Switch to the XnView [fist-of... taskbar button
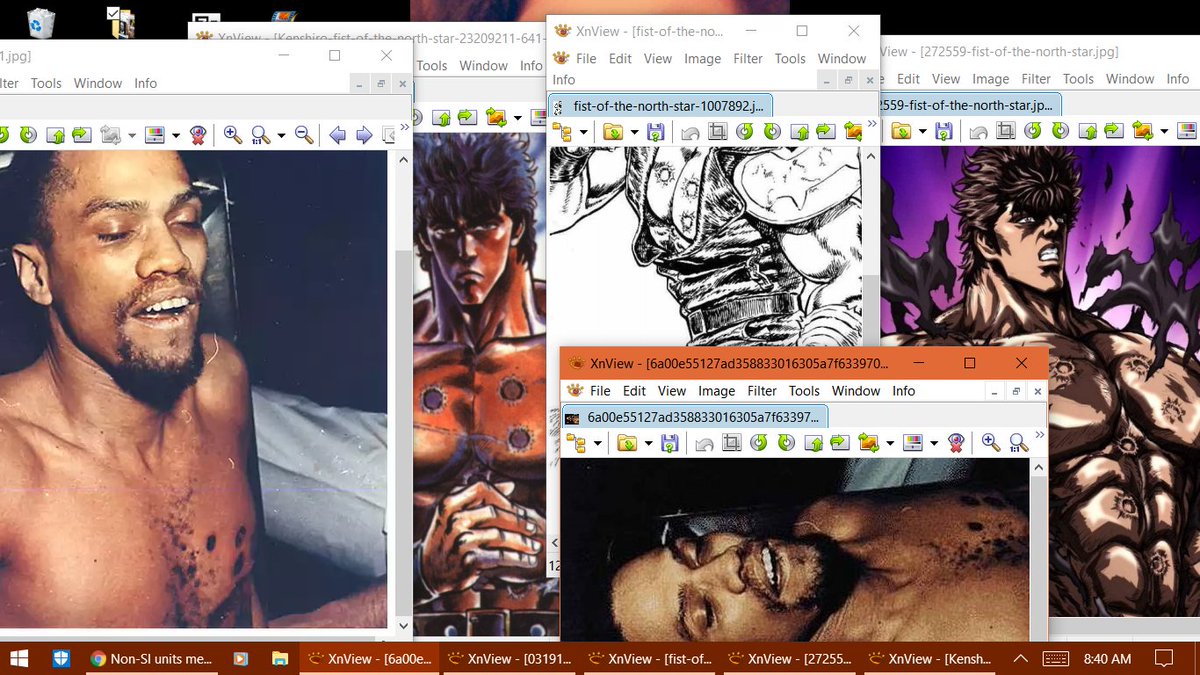The image size is (1200, 675). tap(650, 658)
